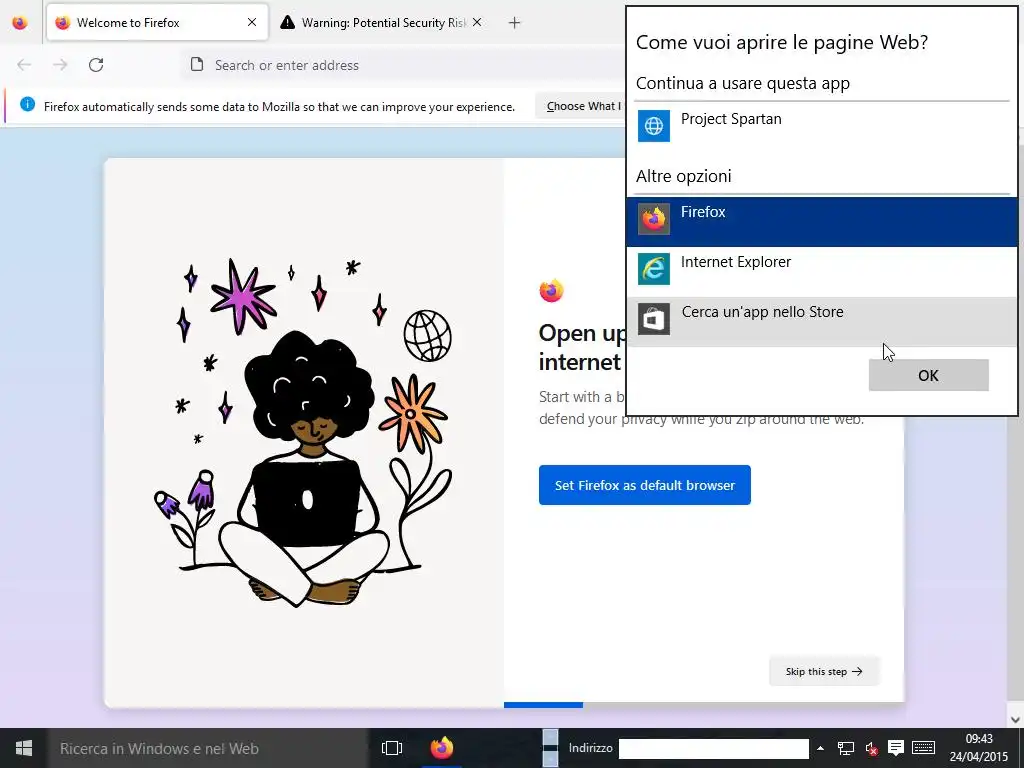The height and width of the screenshot is (768, 1024).
Task: Show hidden system tray icons
Action: [x=820, y=748]
